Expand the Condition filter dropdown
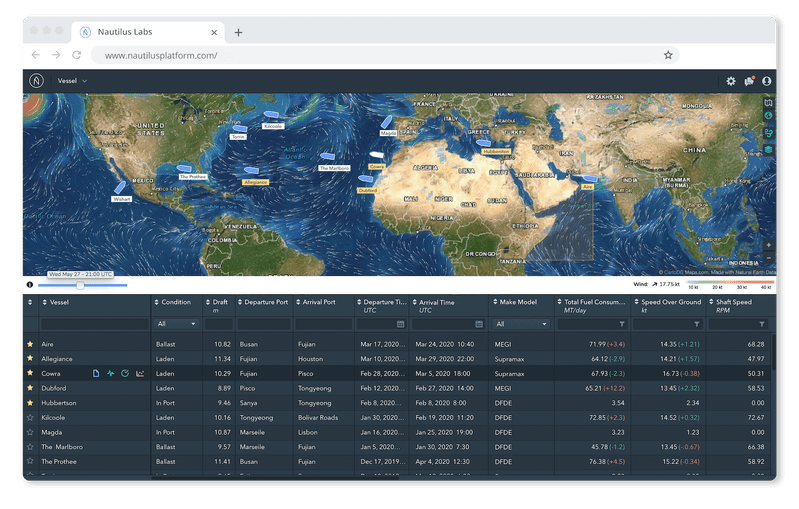Viewport: 799px width, 509px height. pyautogui.click(x=176, y=324)
